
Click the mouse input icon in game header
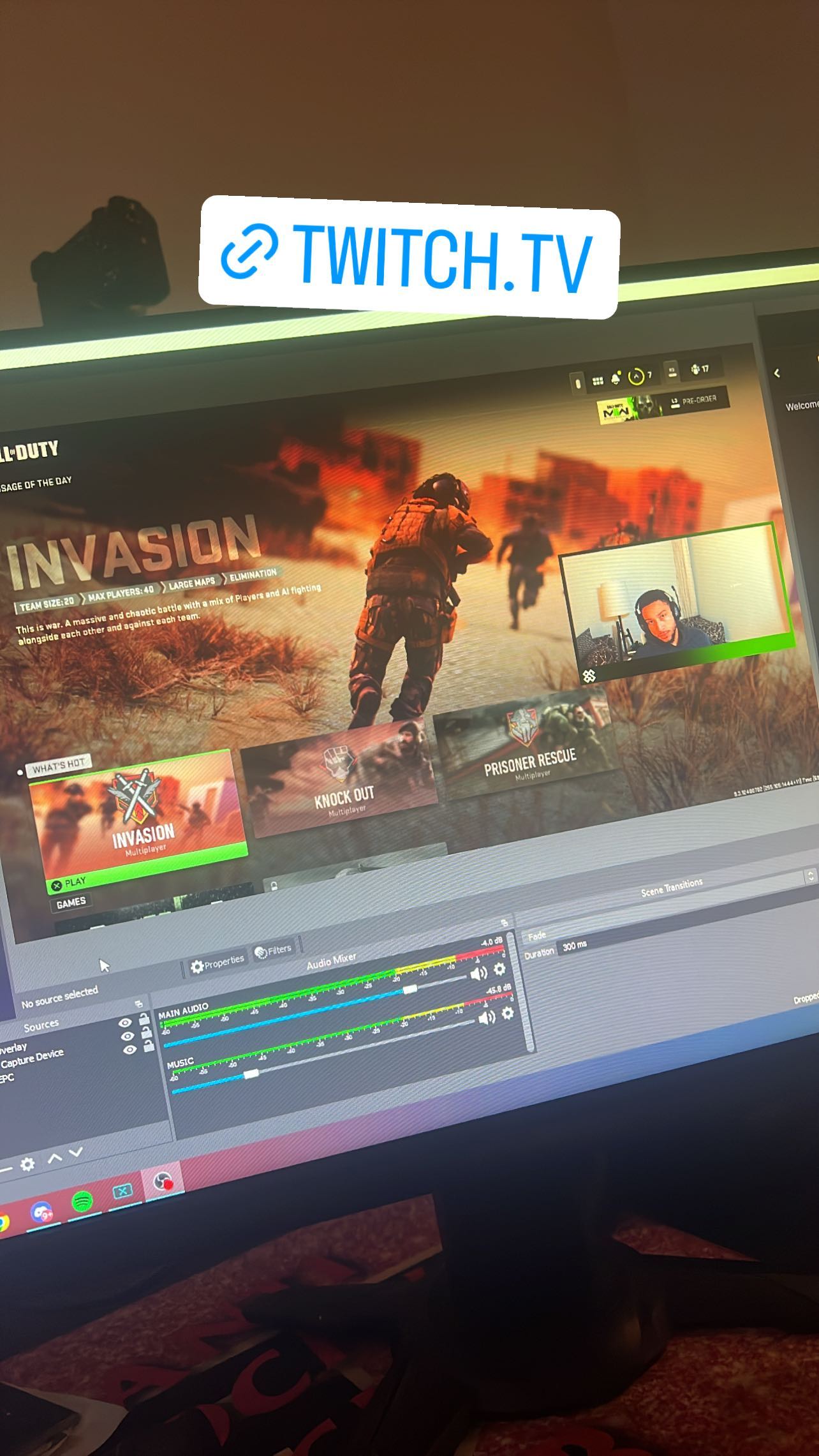click(x=579, y=383)
